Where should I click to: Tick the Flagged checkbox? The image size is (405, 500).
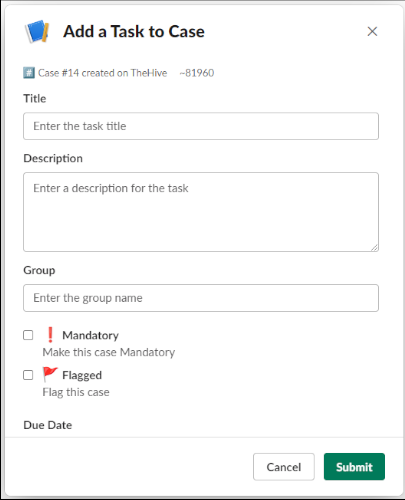(x=28, y=375)
